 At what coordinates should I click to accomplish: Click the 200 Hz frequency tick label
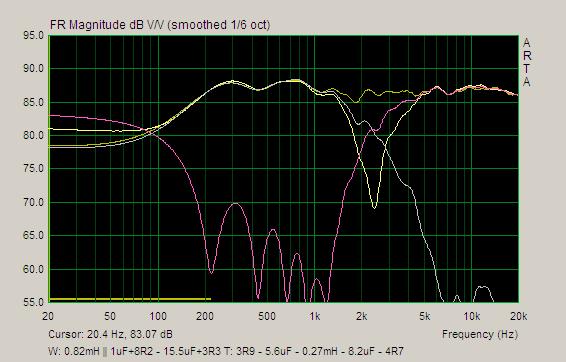(205, 317)
